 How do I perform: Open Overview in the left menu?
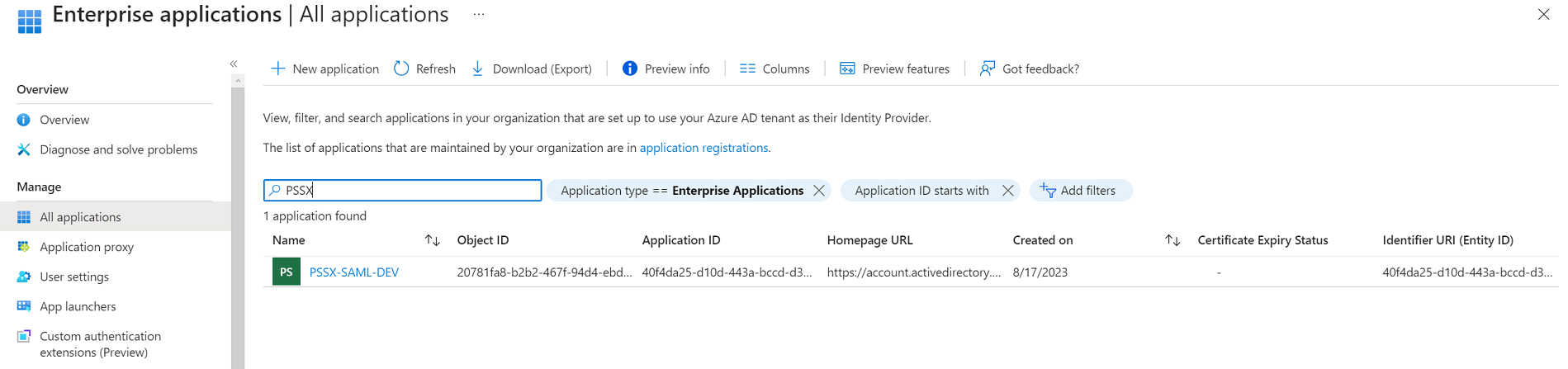click(64, 120)
